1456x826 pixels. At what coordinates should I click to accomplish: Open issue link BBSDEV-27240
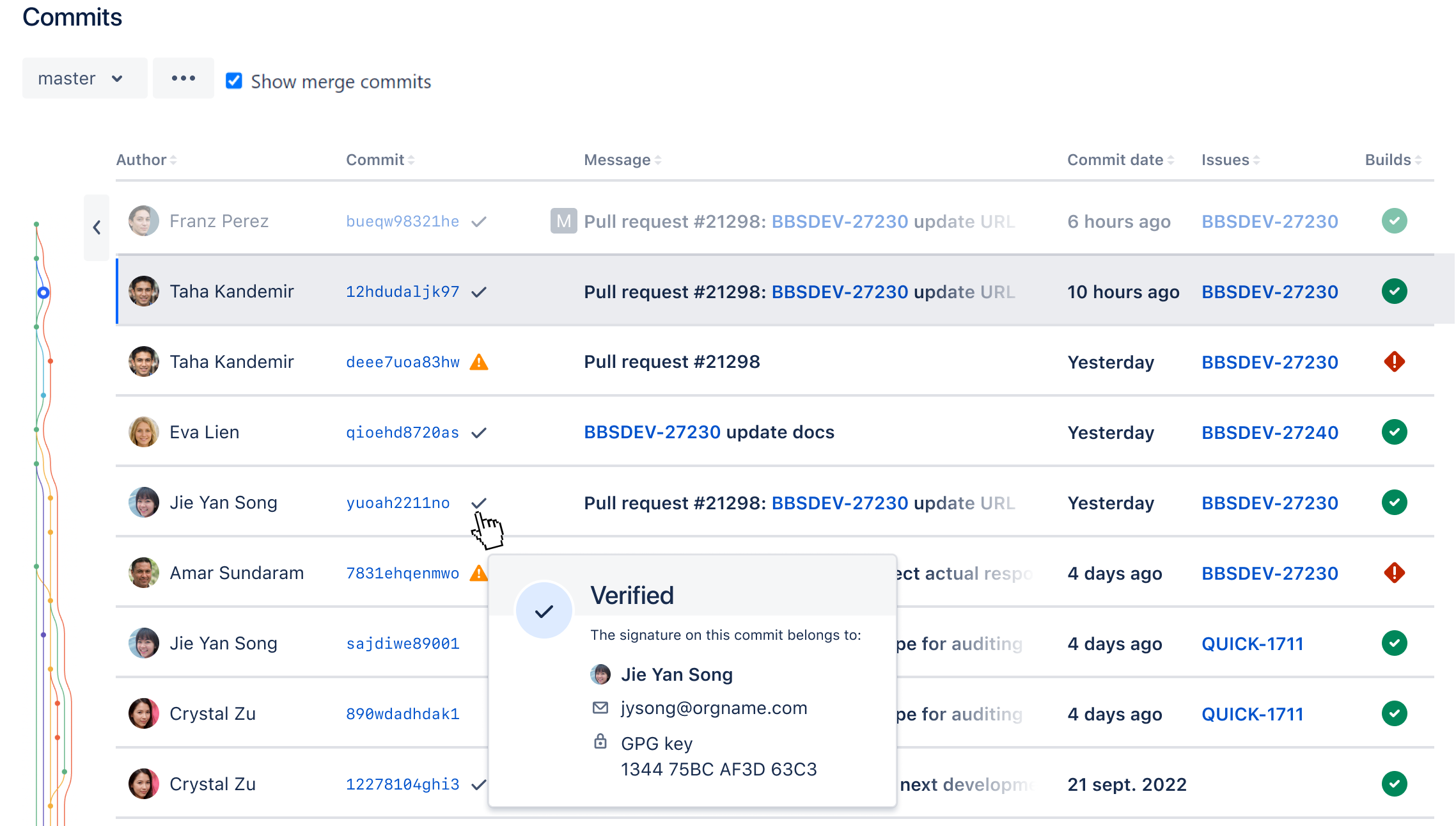pyautogui.click(x=1269, y=433)
